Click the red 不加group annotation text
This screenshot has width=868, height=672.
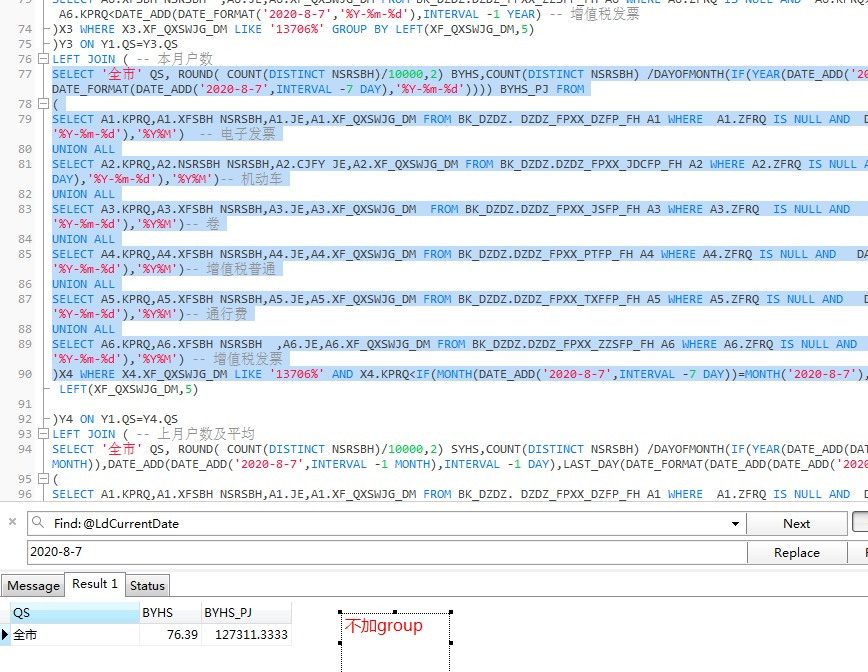coord(383,626)
